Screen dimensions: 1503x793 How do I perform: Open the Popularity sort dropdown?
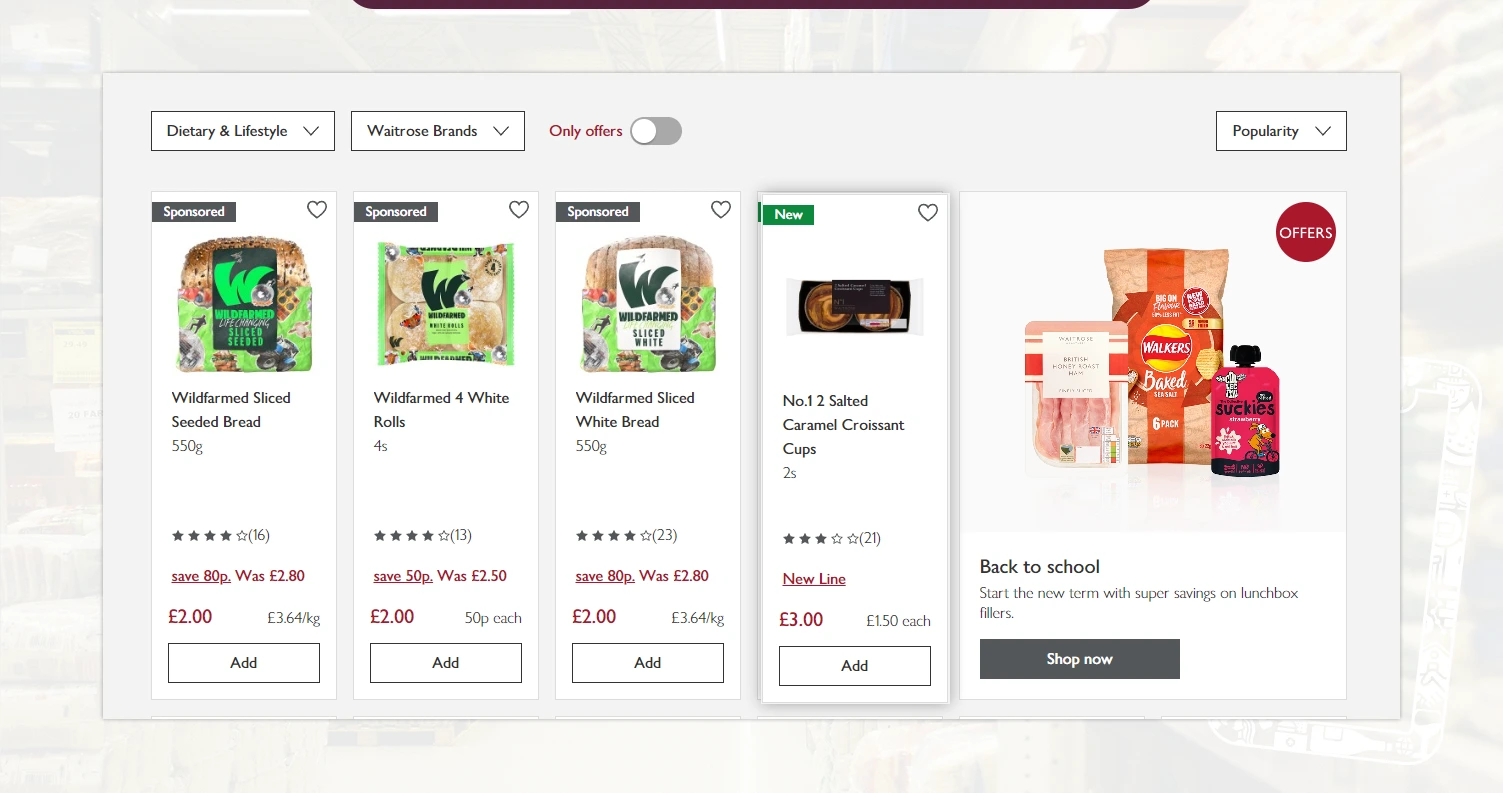coord(1281,131)
